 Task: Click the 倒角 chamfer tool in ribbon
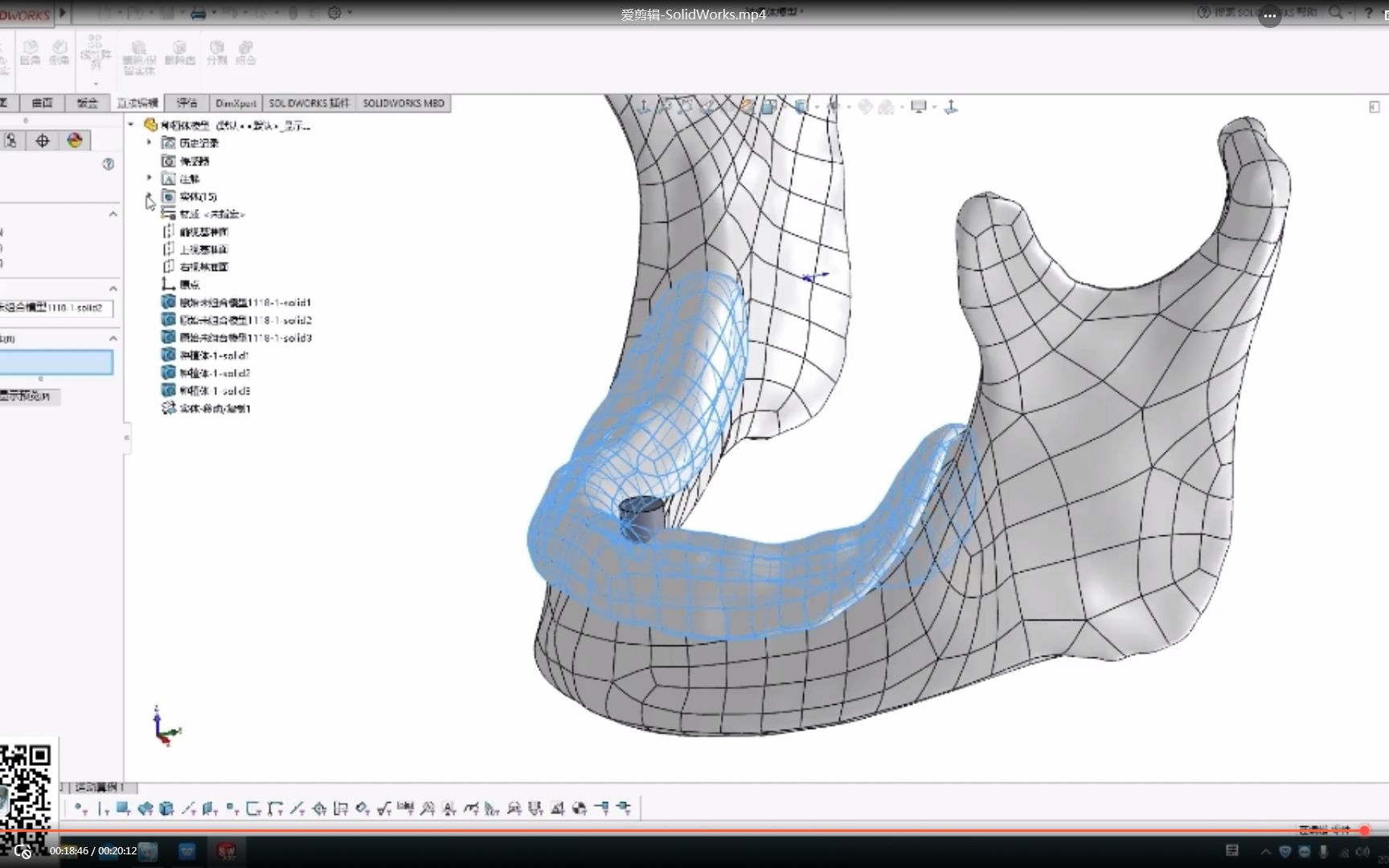pos(59,52)
